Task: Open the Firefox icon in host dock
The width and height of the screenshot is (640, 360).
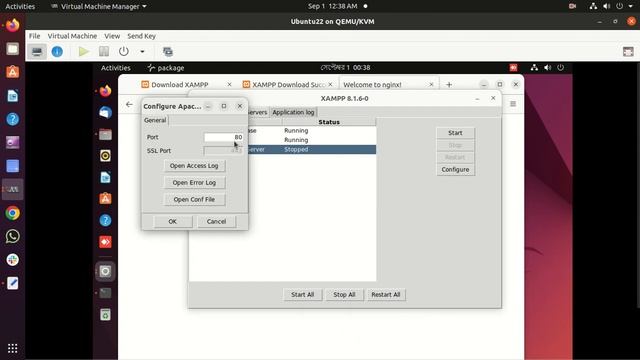Action: click(13, 25)
